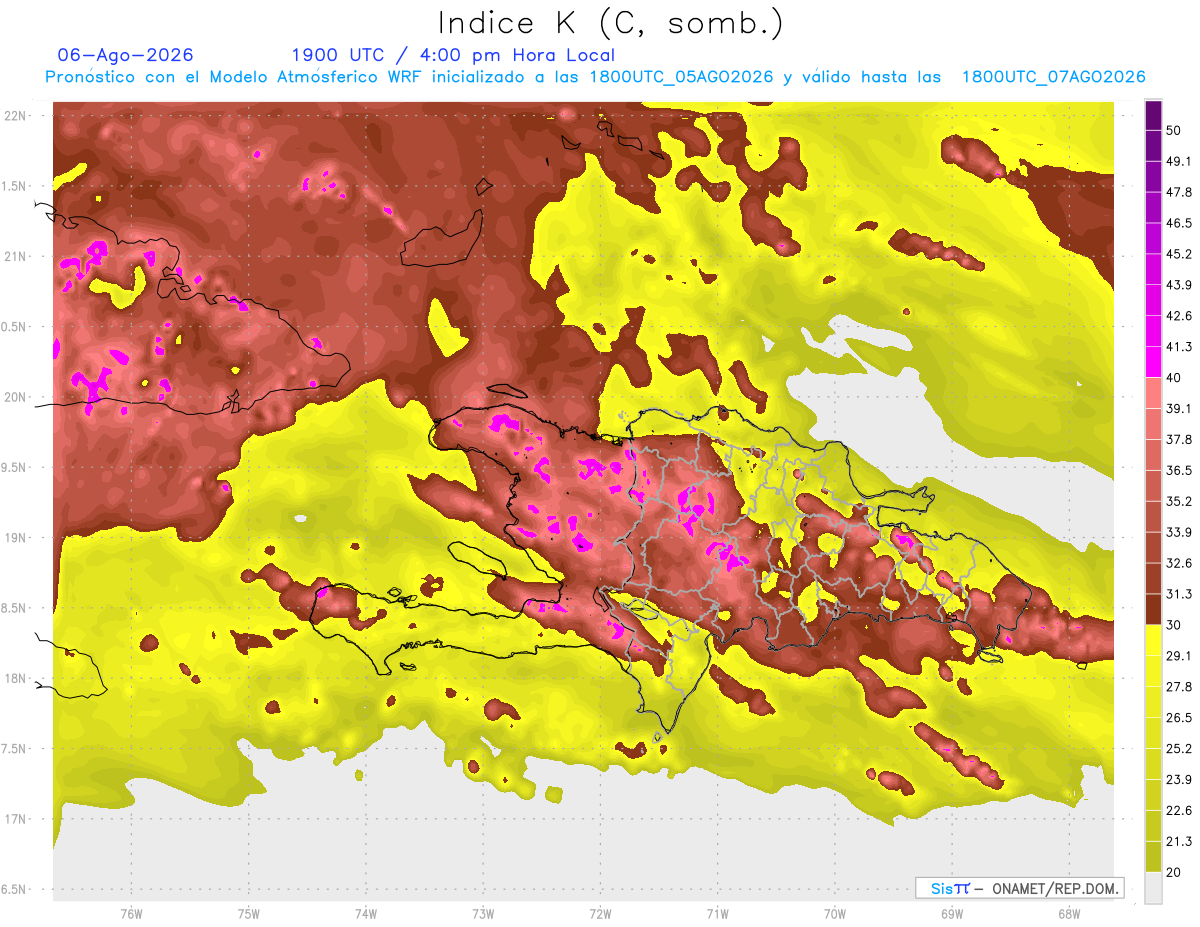This screenshot has width=1200, height=927.
Task: Click the 'Indice K (C, somb.)' title
Action: point(611,23)
